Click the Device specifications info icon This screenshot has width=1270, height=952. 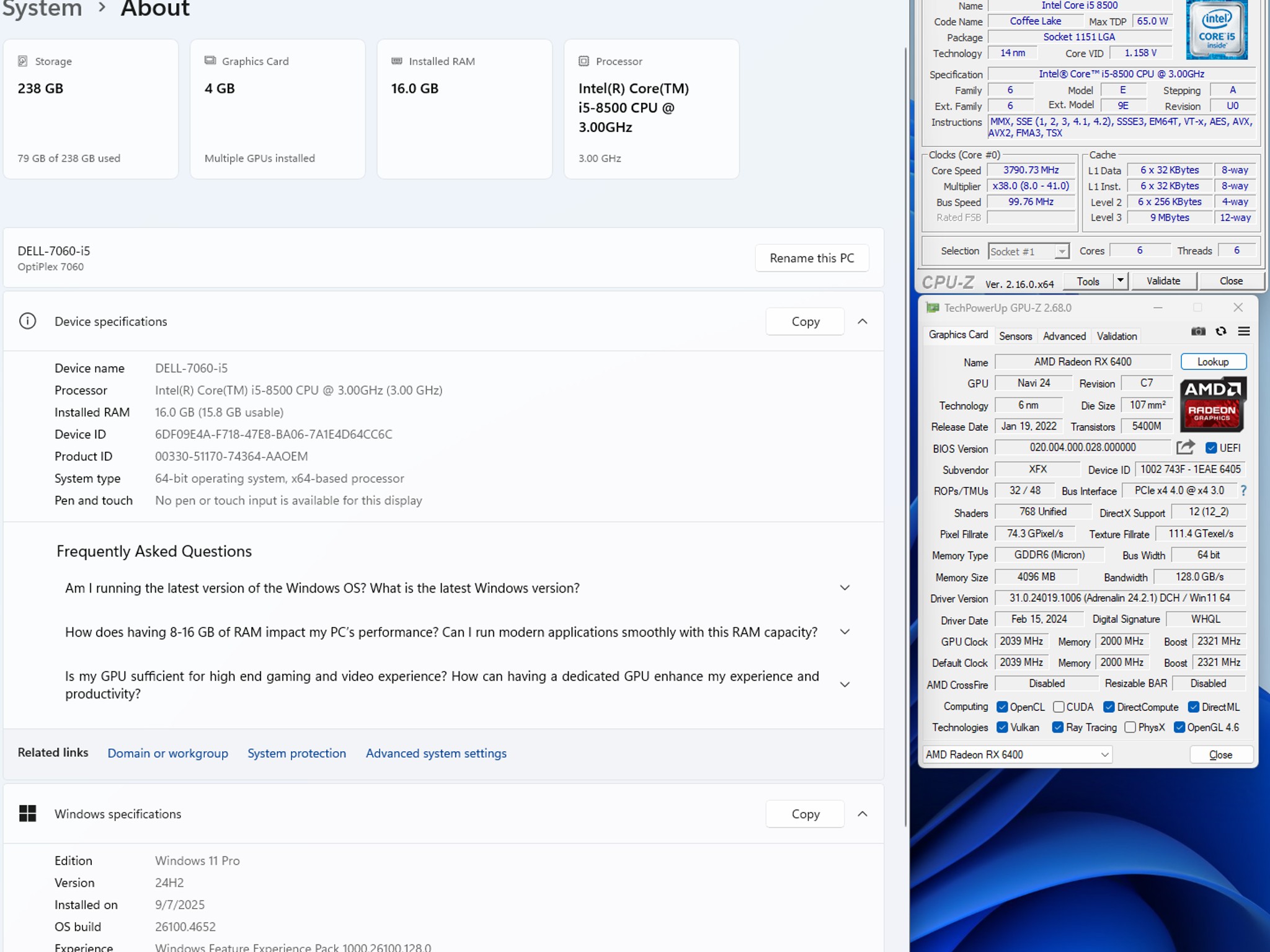(x=27, y=321)
